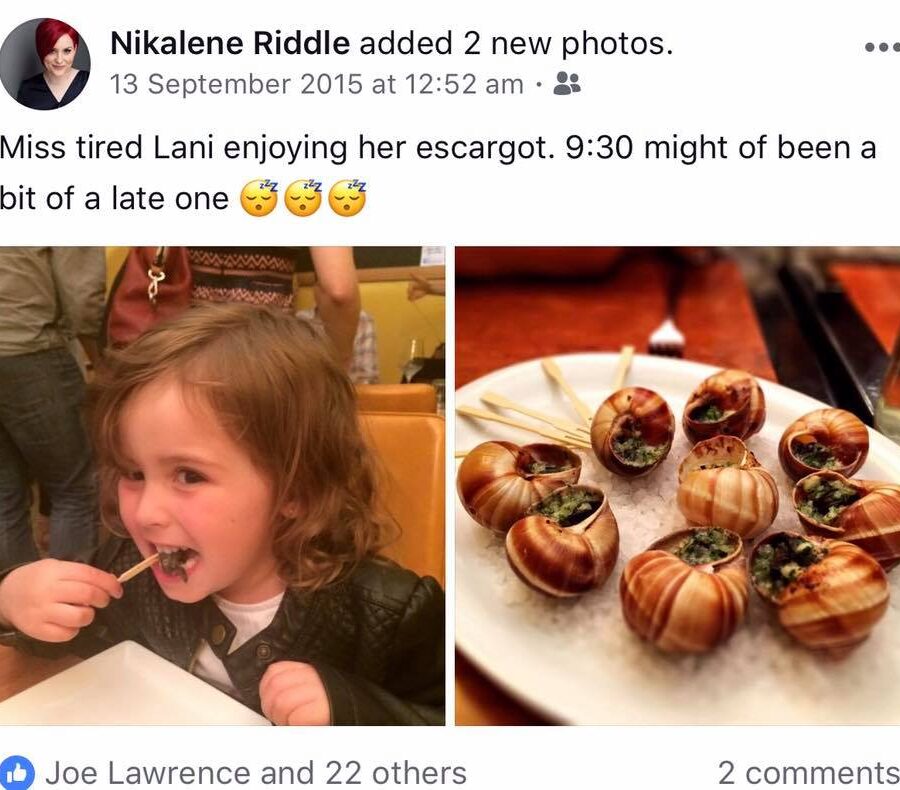This screenshot has height=790, width=900.
Task: Tap the last sleeping face emoji
Action: tap(347, 199)
